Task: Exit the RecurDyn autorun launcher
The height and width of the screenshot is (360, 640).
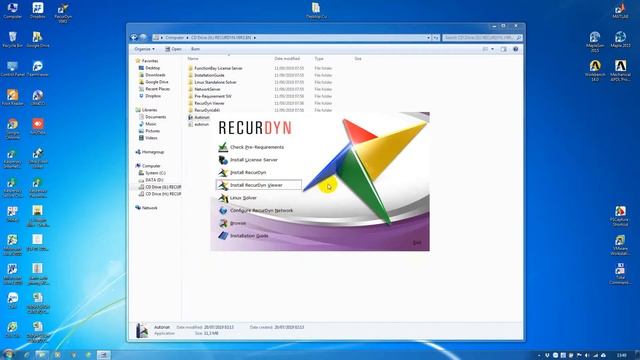Action: click(x=417, y=242)
